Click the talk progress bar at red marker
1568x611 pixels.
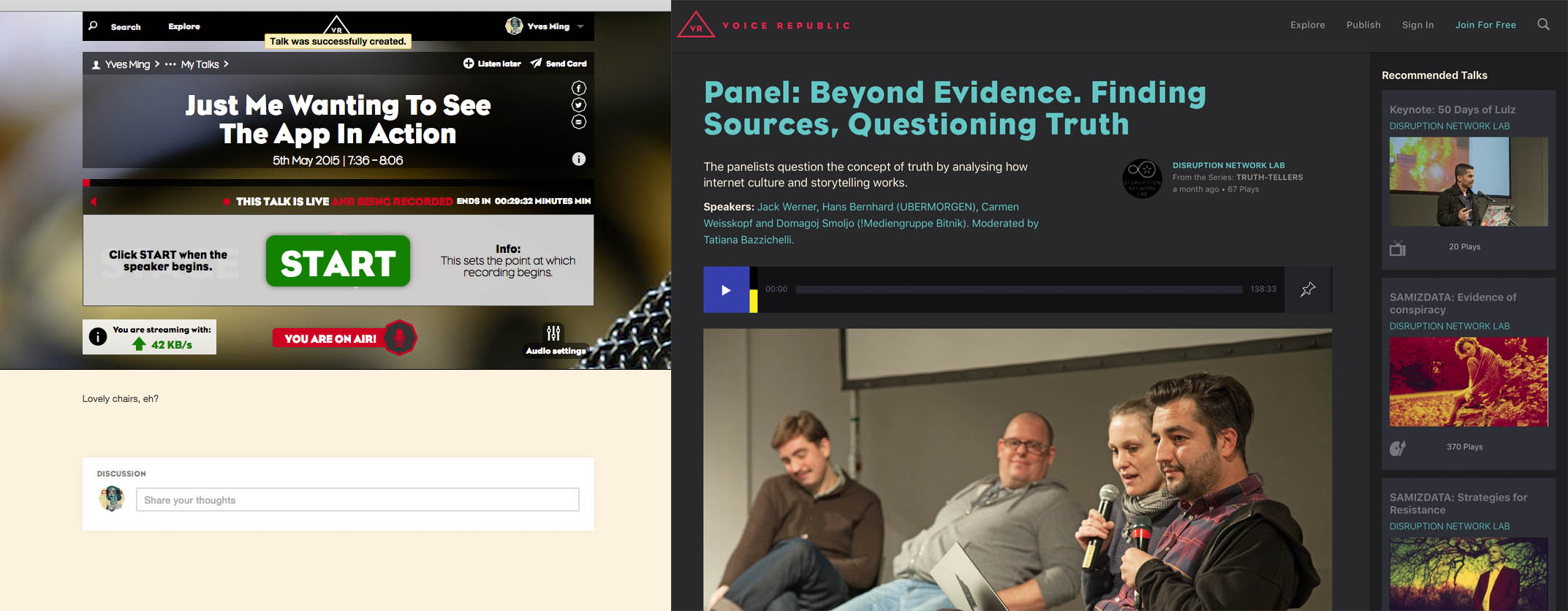coord(86,183)
